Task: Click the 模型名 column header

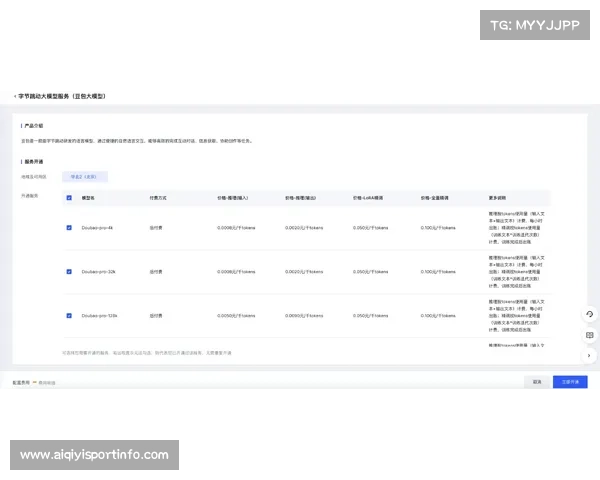Action: (88, 198)
